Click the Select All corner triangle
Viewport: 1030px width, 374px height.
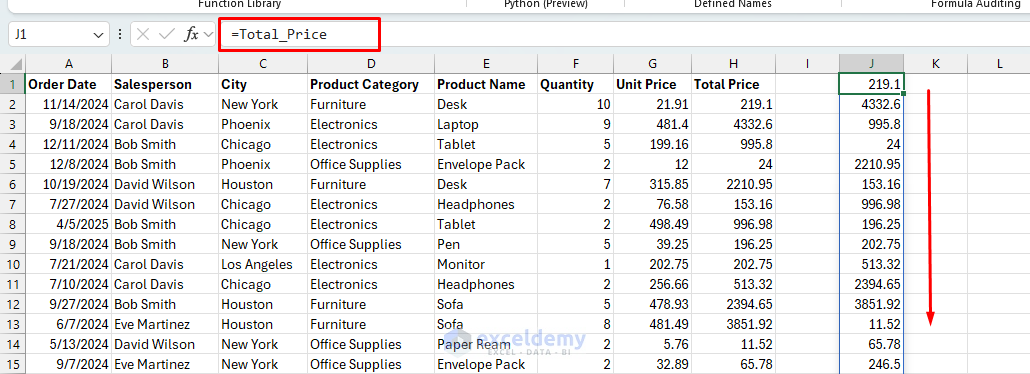[x=12, y=64]
